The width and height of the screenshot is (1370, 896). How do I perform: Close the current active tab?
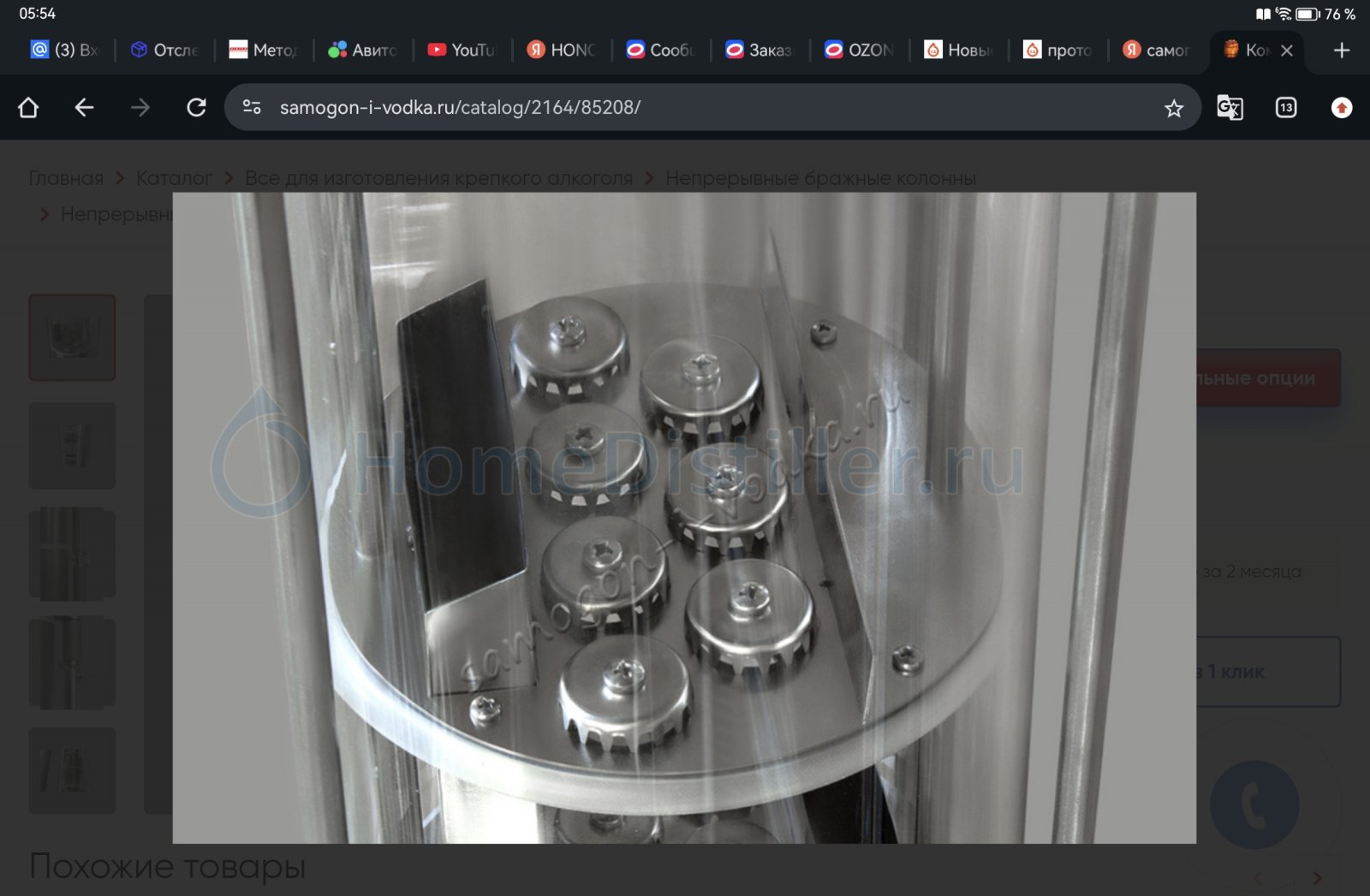[1286, 50]
